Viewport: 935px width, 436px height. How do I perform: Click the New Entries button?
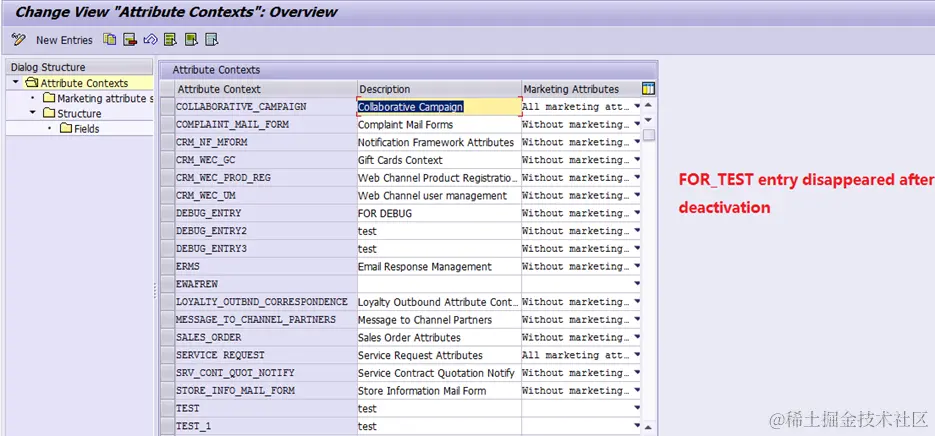click(x=64, y=40)
